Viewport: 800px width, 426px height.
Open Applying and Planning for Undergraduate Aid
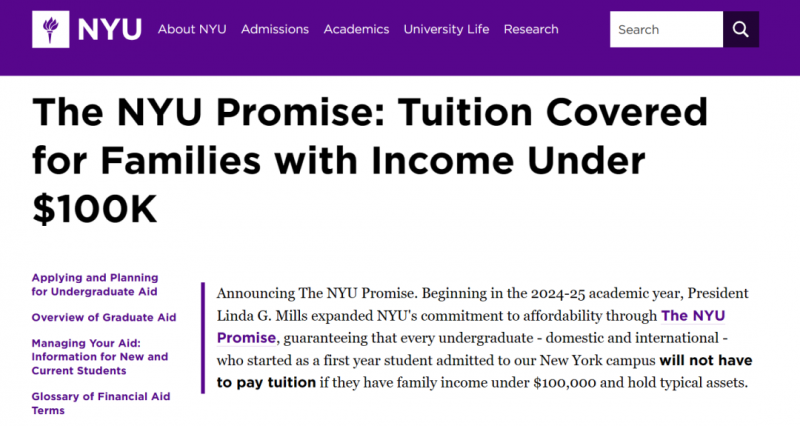[95, 285]
